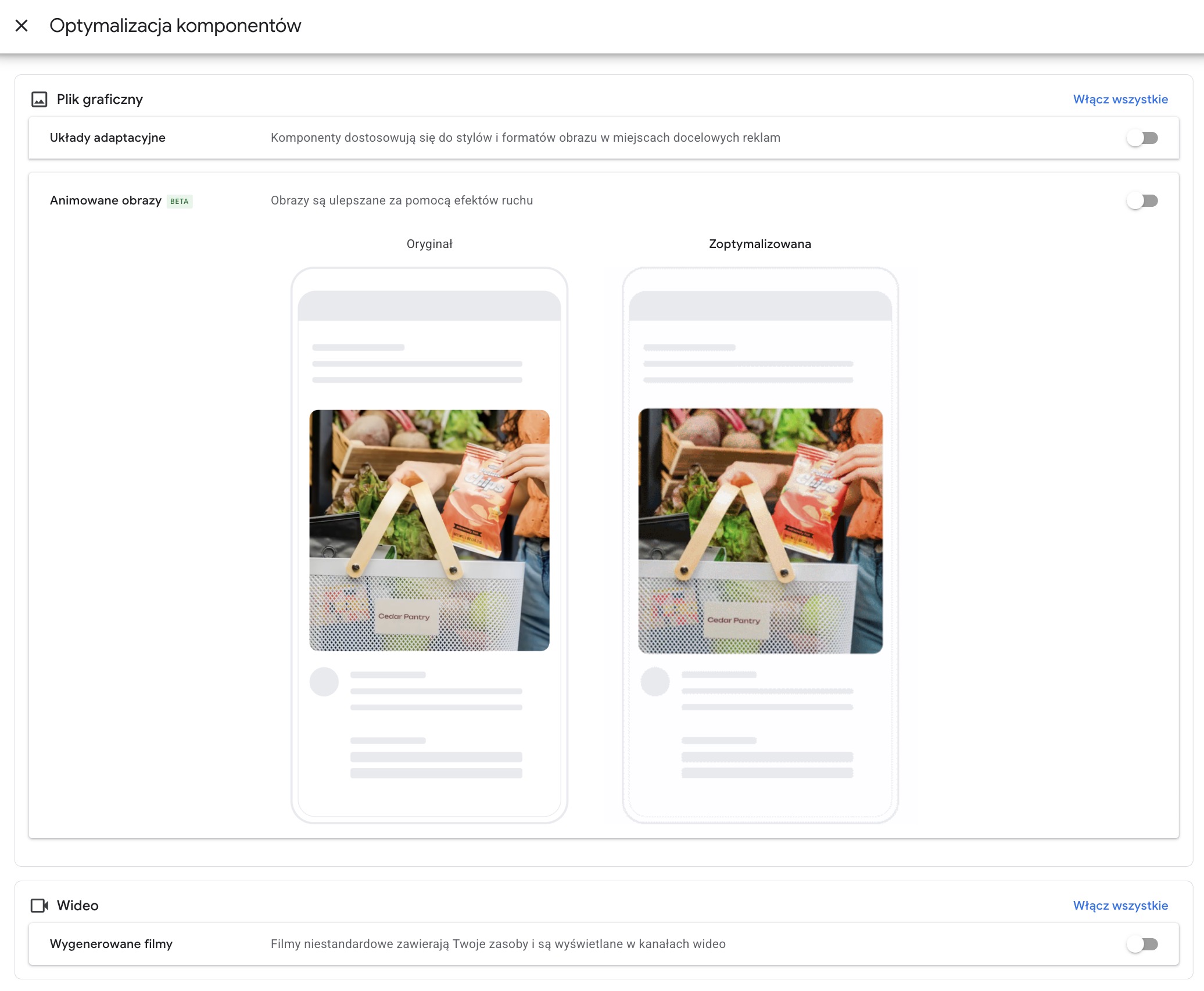Click the Wideo camera icon
The width and height of the screenshot is (1204, 991).
40,906
